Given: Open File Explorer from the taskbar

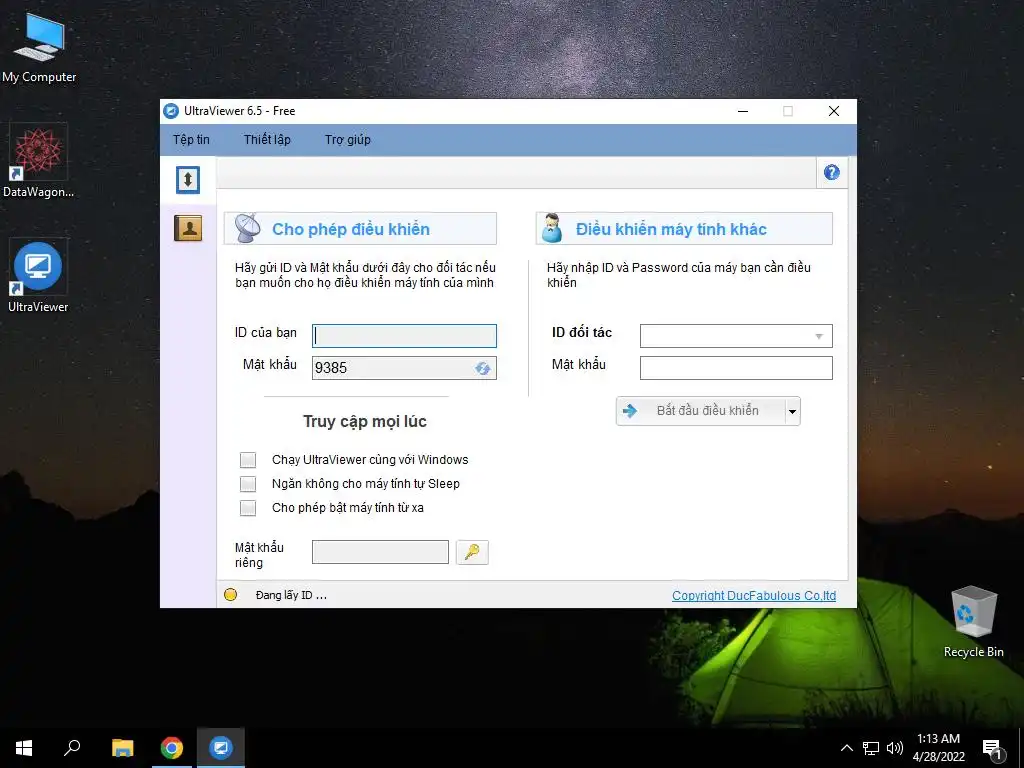Looking at the screenshot, I should pos(122,748).
